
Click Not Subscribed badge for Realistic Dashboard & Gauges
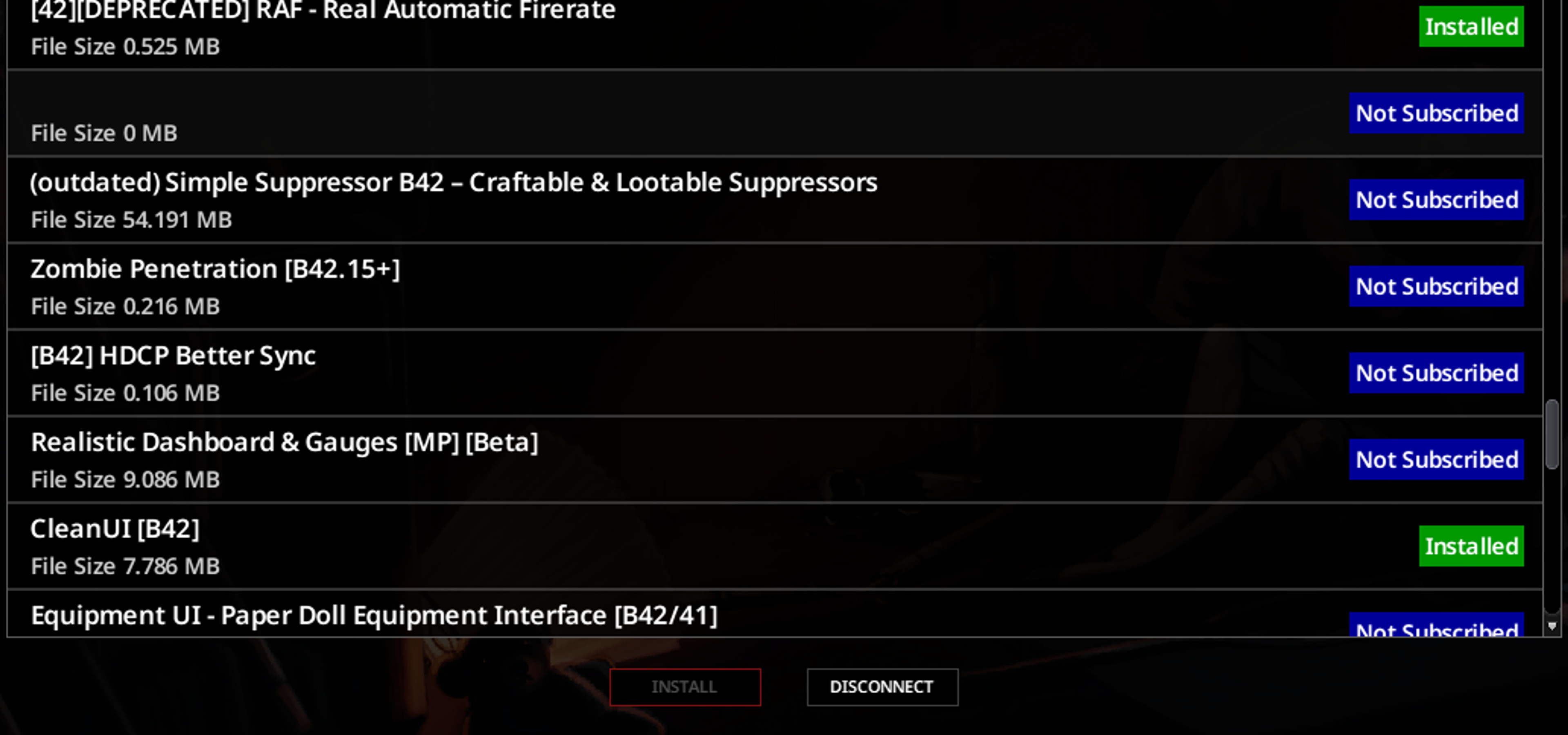tap(1436, 459)
